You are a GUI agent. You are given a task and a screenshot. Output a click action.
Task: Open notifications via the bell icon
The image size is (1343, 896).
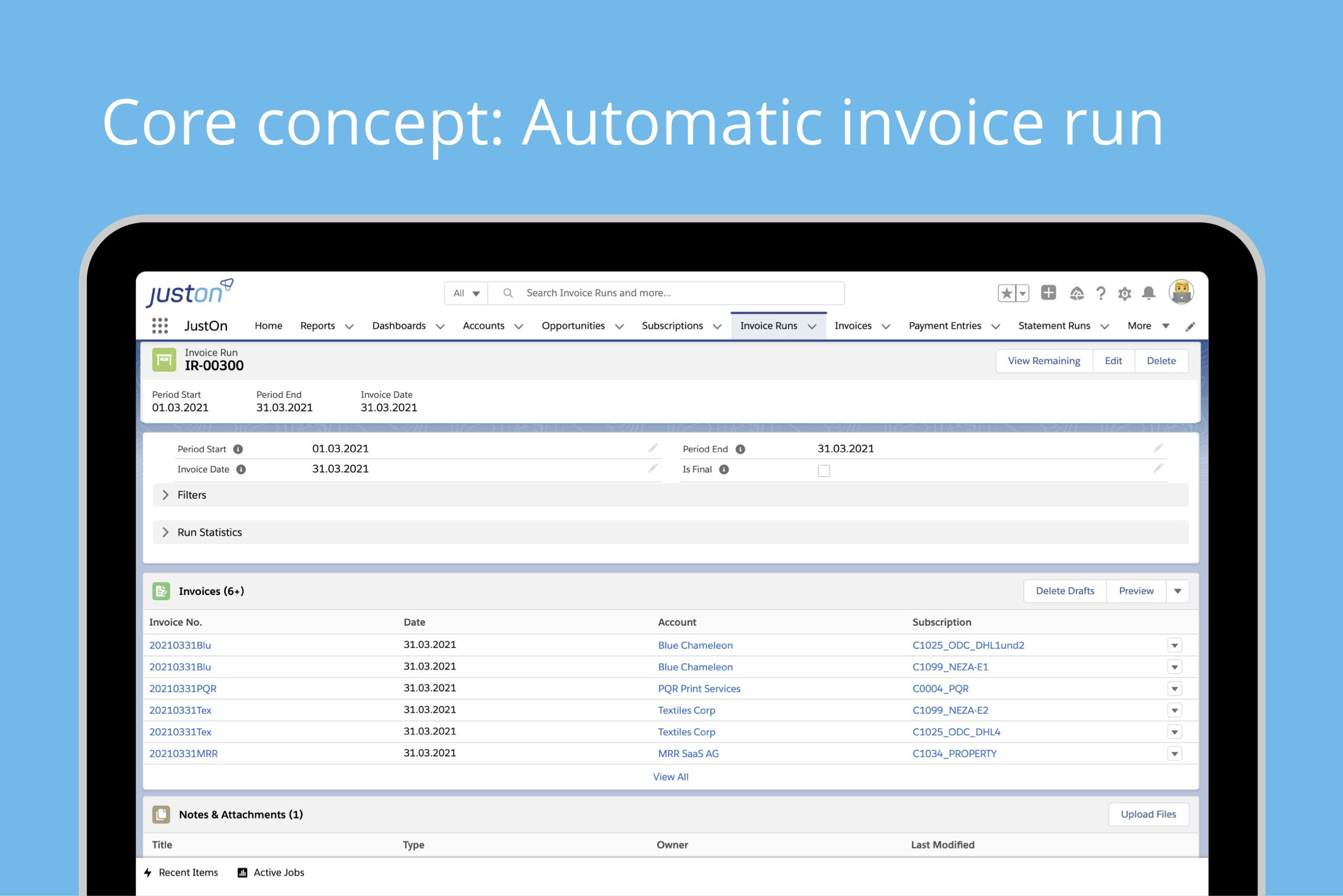click(x=1149, y=292)
